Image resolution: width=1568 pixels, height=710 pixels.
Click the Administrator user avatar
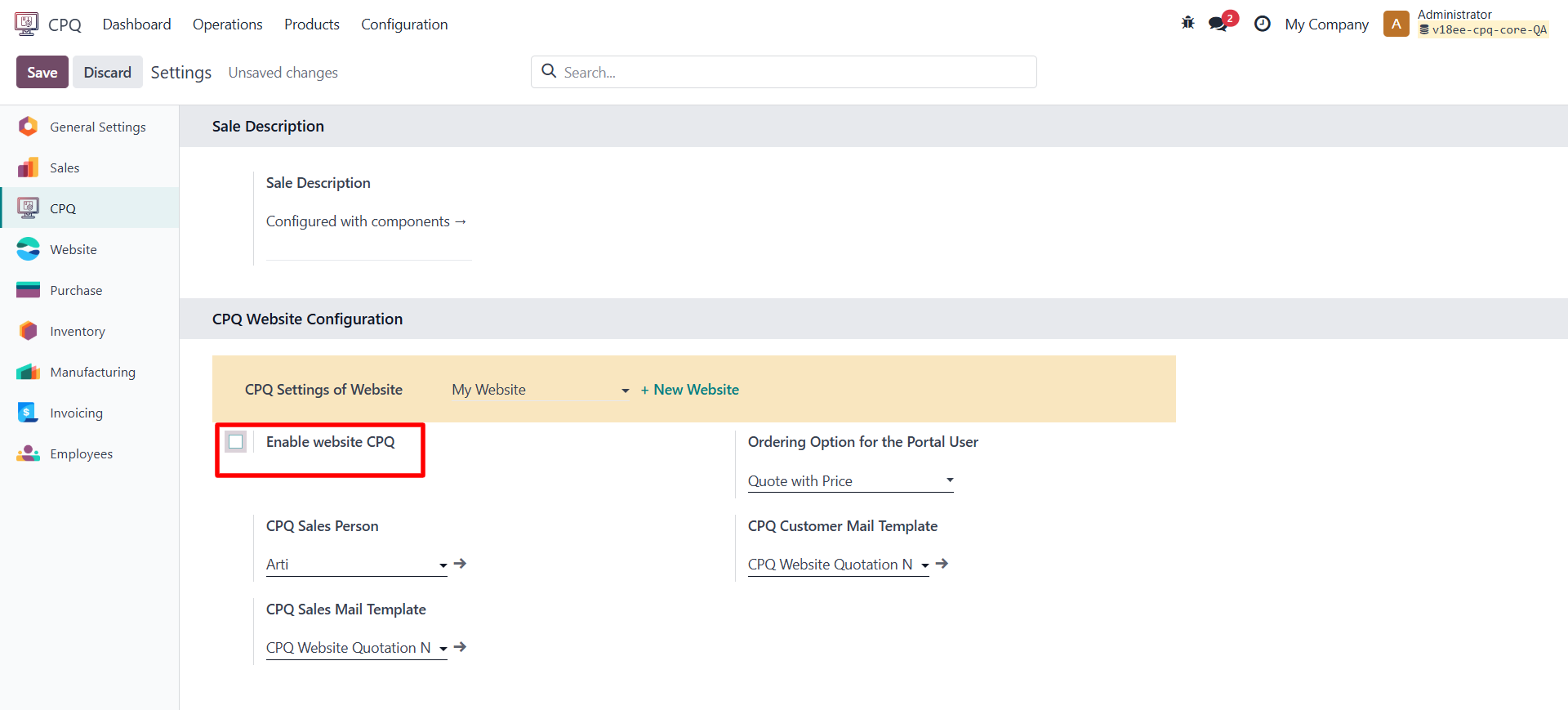coord(1396,24)
